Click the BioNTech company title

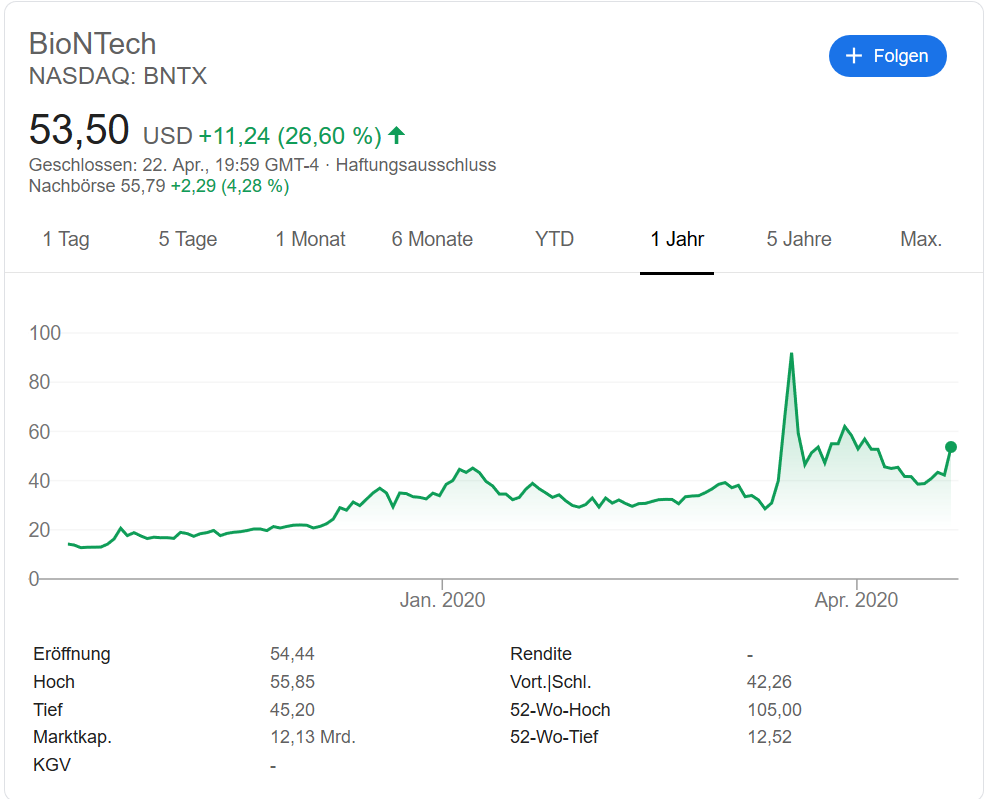[x=93, y=44]
